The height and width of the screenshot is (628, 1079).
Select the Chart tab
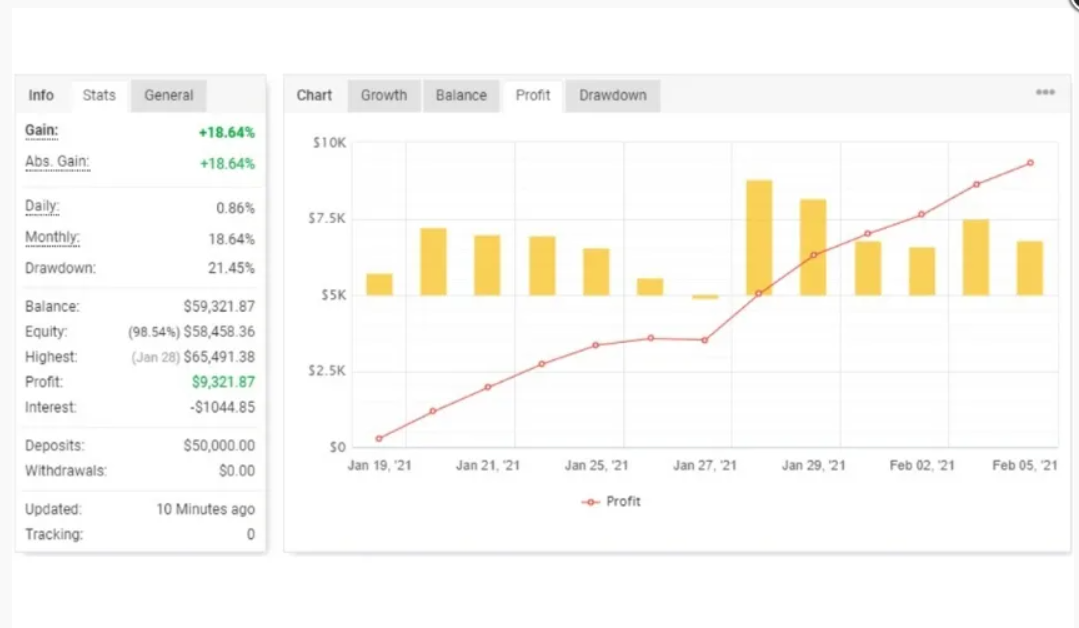(314, 95)
